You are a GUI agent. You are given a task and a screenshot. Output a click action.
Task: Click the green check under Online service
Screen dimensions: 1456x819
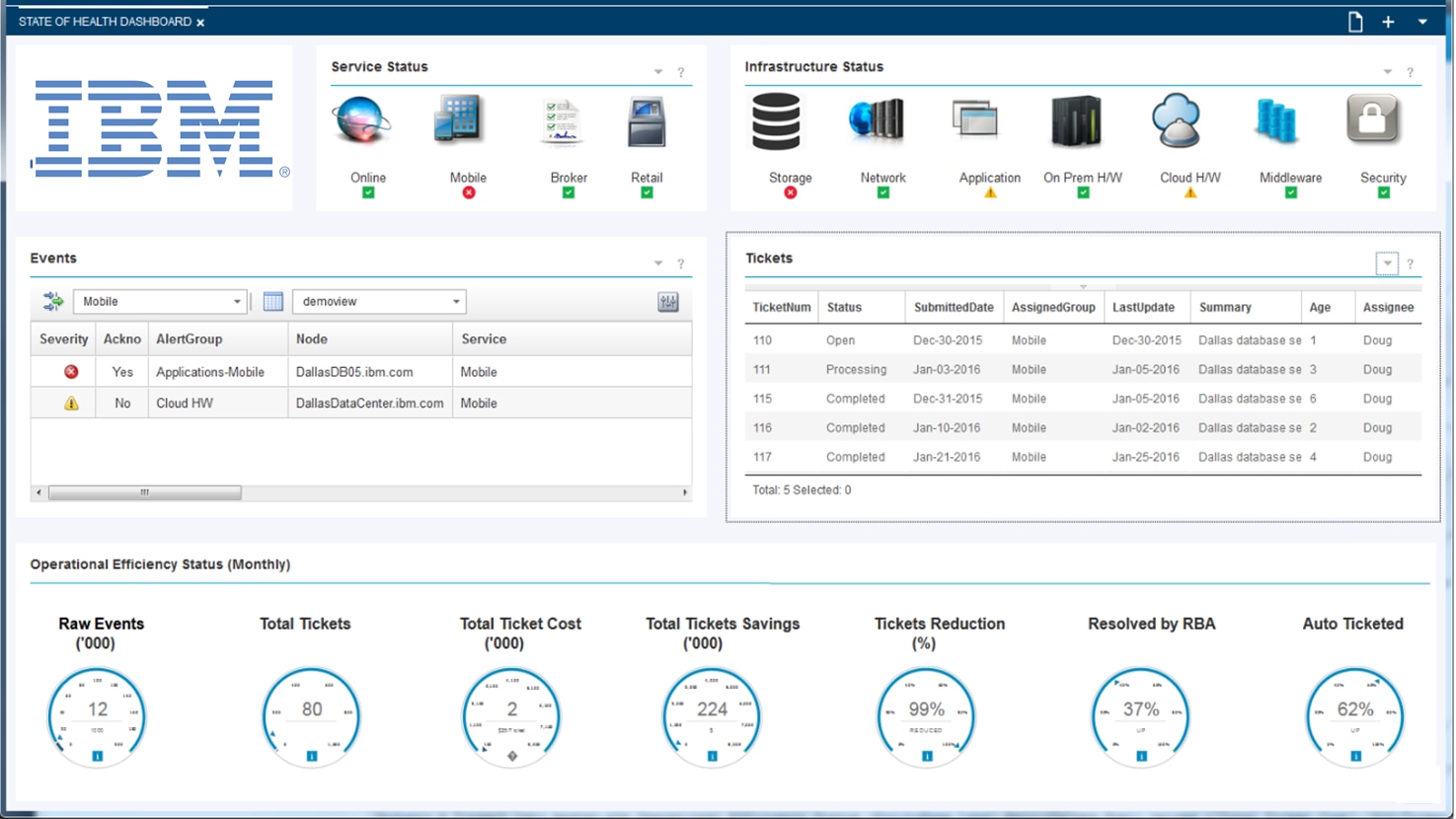click(367, 192)
